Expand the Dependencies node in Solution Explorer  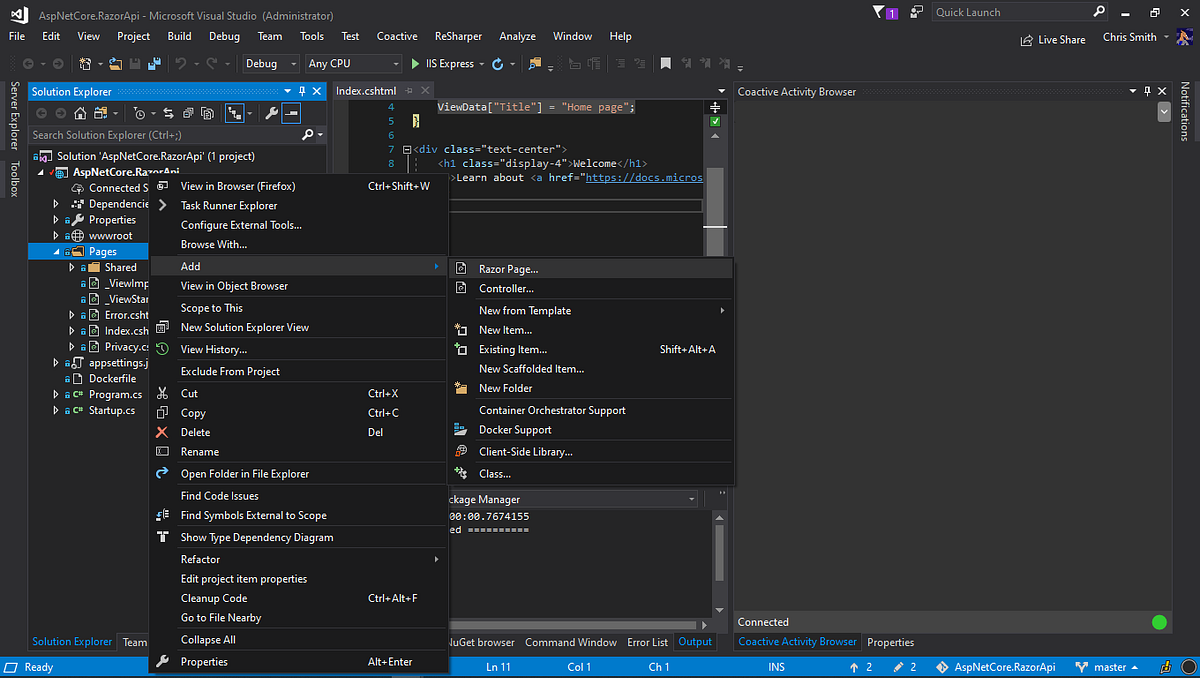tap(55, 203)
